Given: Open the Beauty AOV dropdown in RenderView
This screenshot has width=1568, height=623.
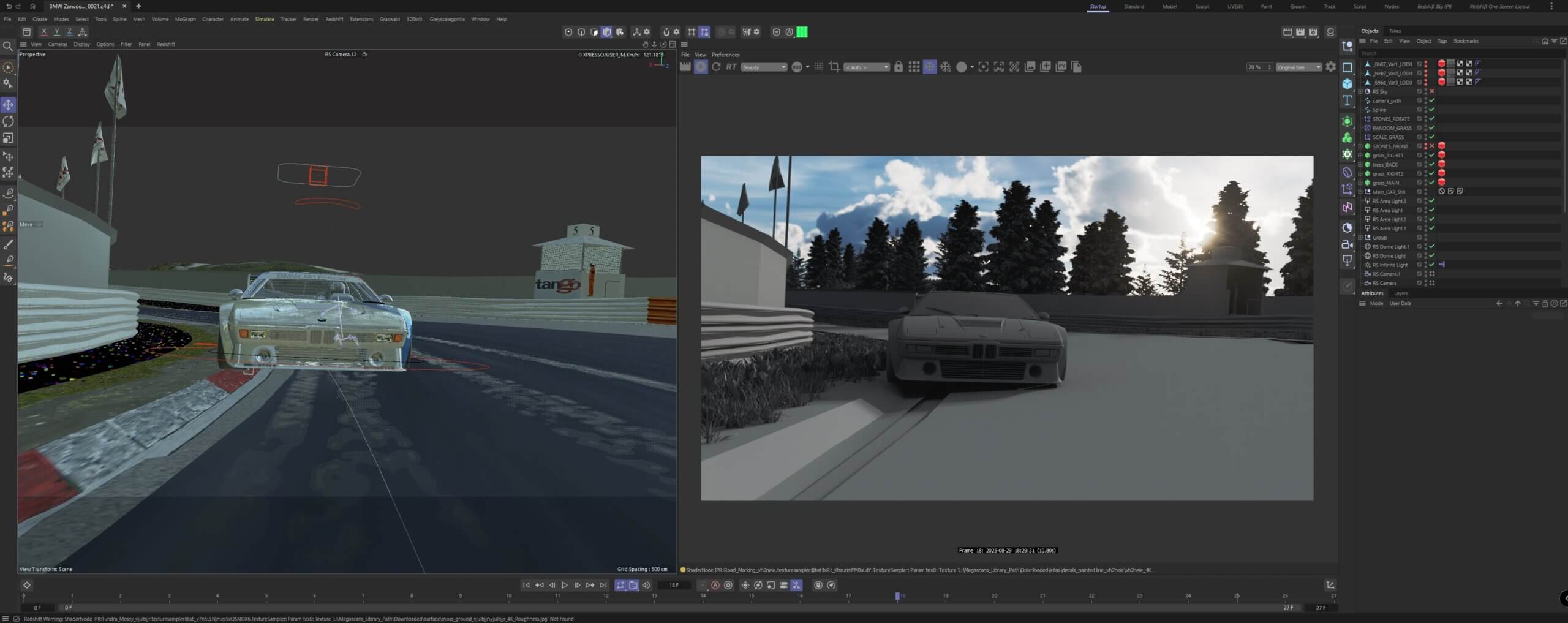Looking at the screenshot, I should point(764,67).
